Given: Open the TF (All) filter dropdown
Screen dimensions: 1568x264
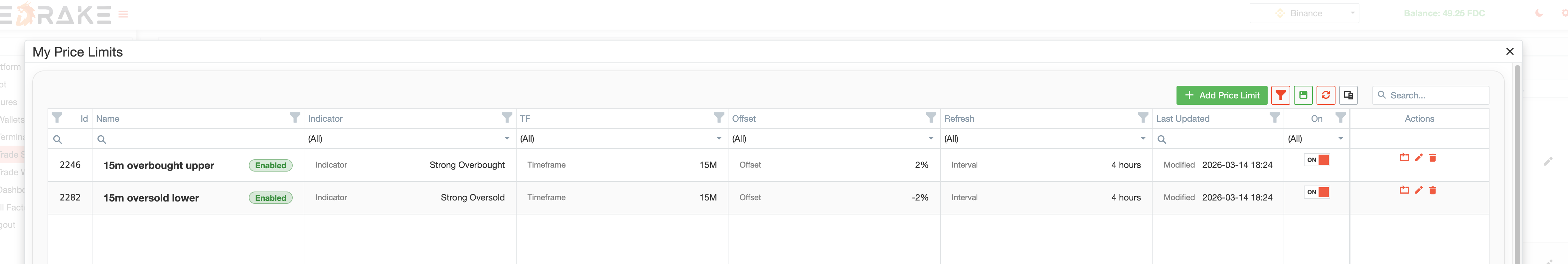Looking at the screenshot, I should click(x=718, y=139).
